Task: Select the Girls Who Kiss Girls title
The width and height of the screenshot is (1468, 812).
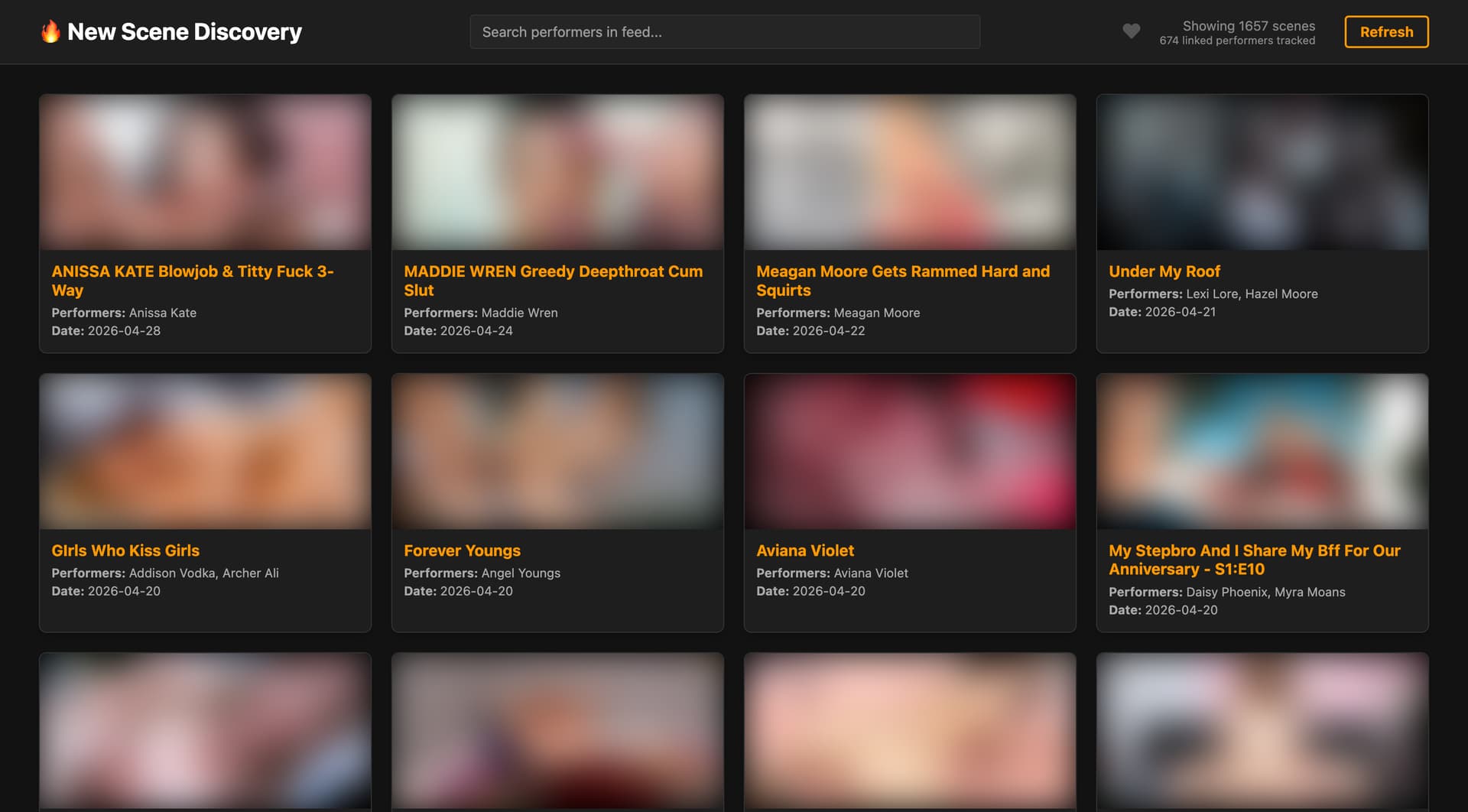Action: 125,551
